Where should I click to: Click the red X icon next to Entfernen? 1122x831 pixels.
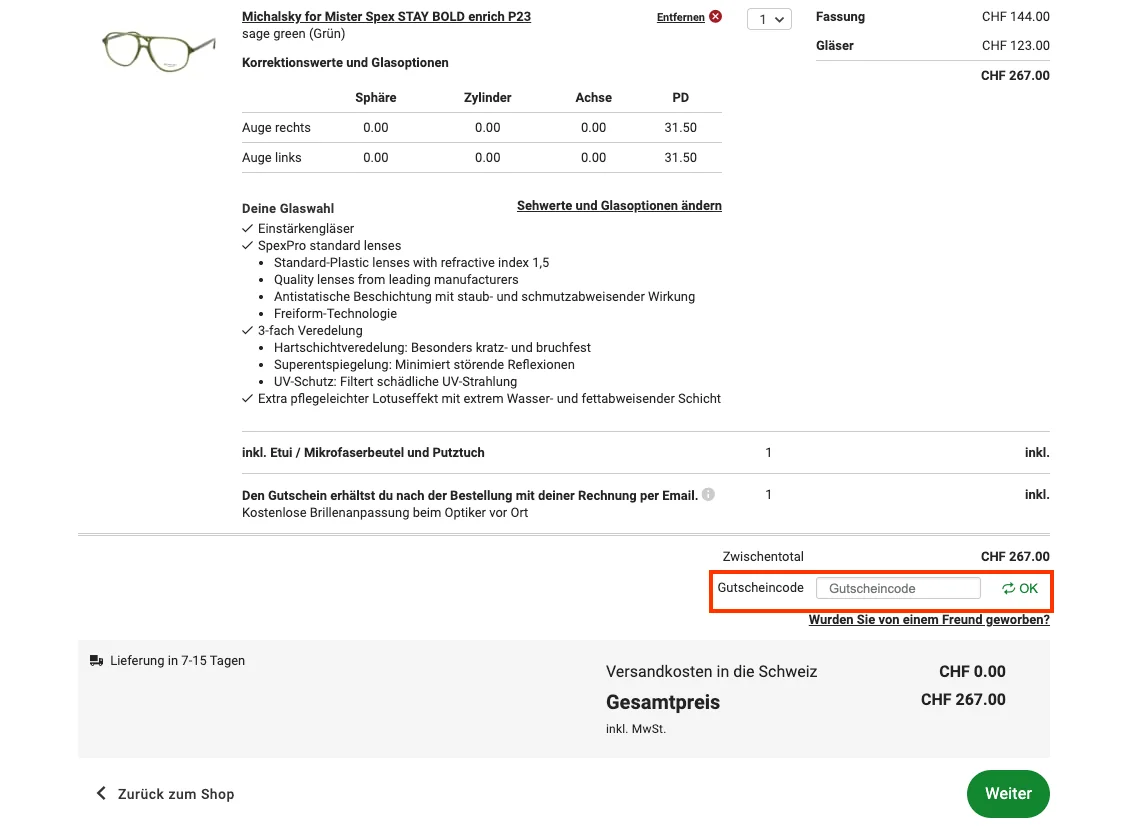point(715,16)
